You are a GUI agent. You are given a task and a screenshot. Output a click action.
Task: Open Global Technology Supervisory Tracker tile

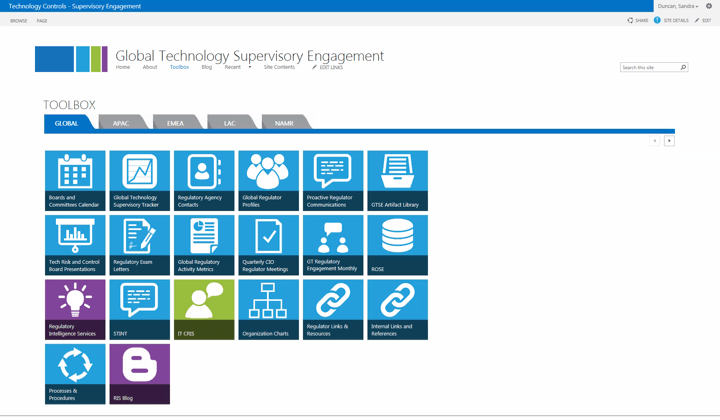pos(139,180)
